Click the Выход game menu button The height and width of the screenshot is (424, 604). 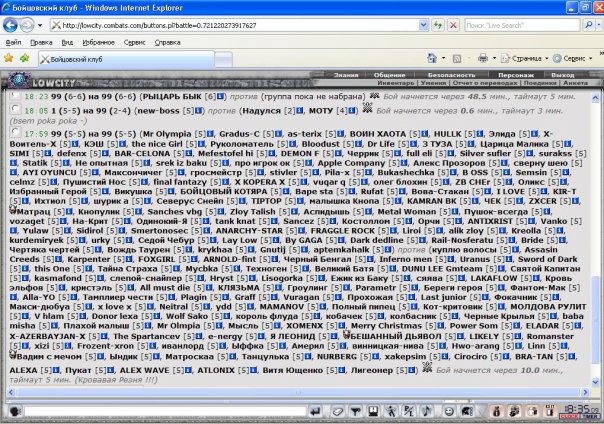pos(562,75)
